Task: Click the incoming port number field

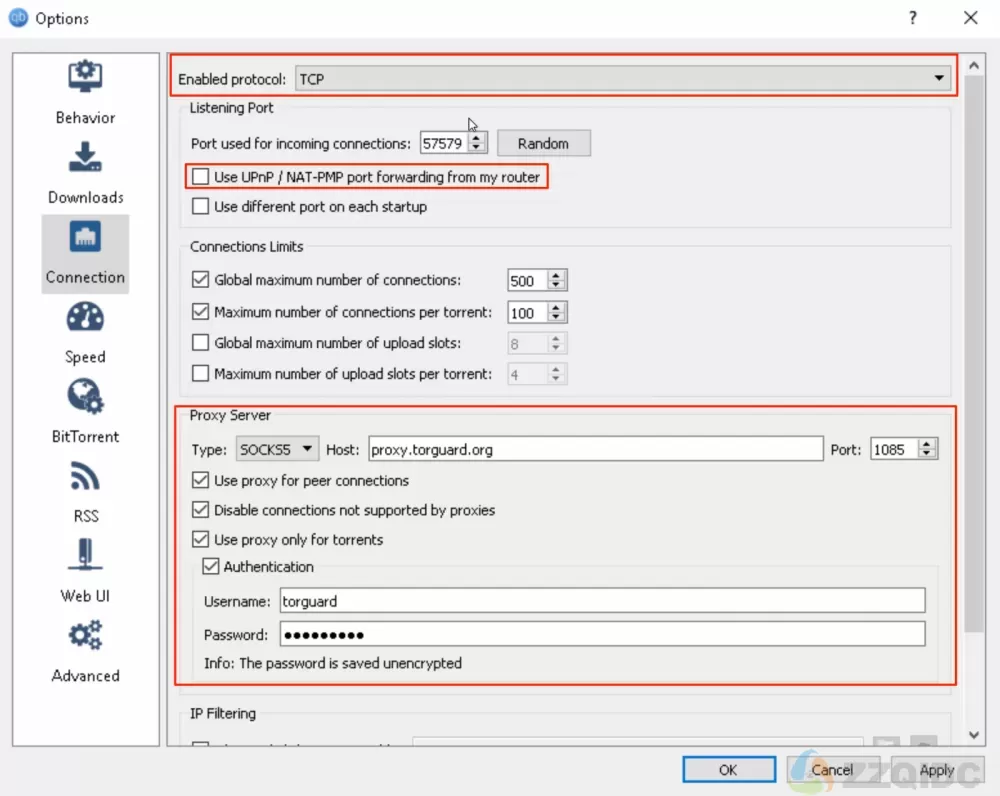Action: coord(444,144)
